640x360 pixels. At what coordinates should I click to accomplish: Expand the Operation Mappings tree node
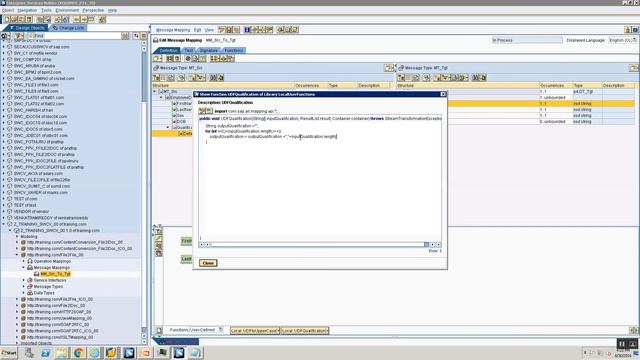click(24, 261)
